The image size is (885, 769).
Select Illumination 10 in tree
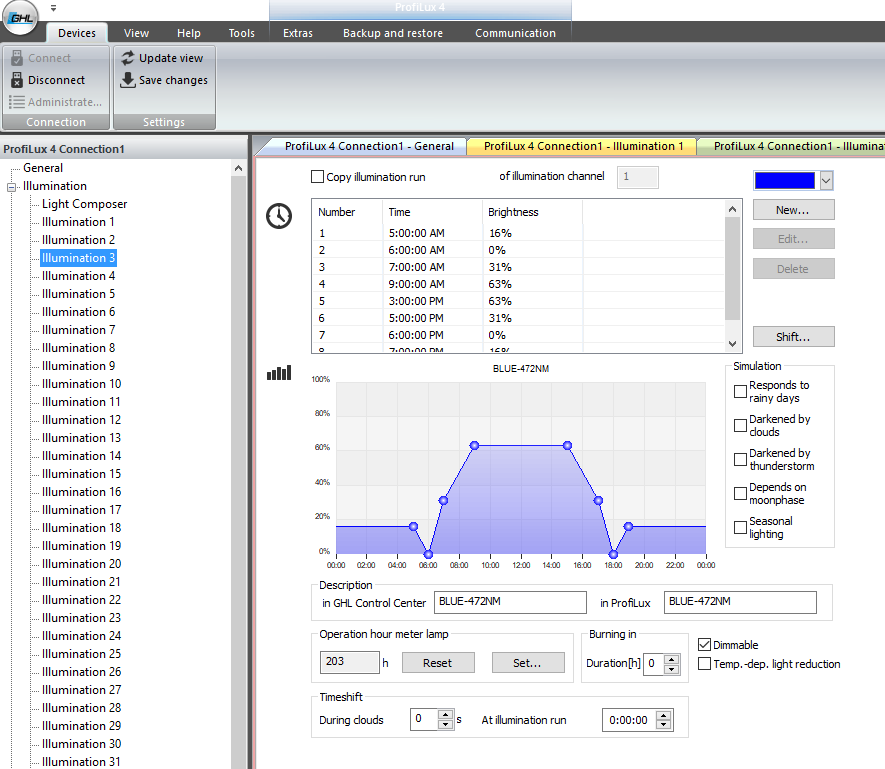[81, 384]
